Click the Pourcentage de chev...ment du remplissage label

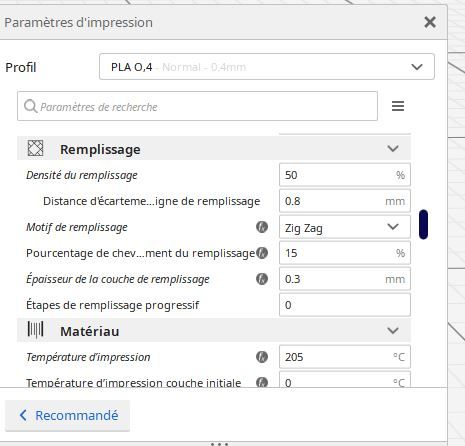tap(140, 253)
